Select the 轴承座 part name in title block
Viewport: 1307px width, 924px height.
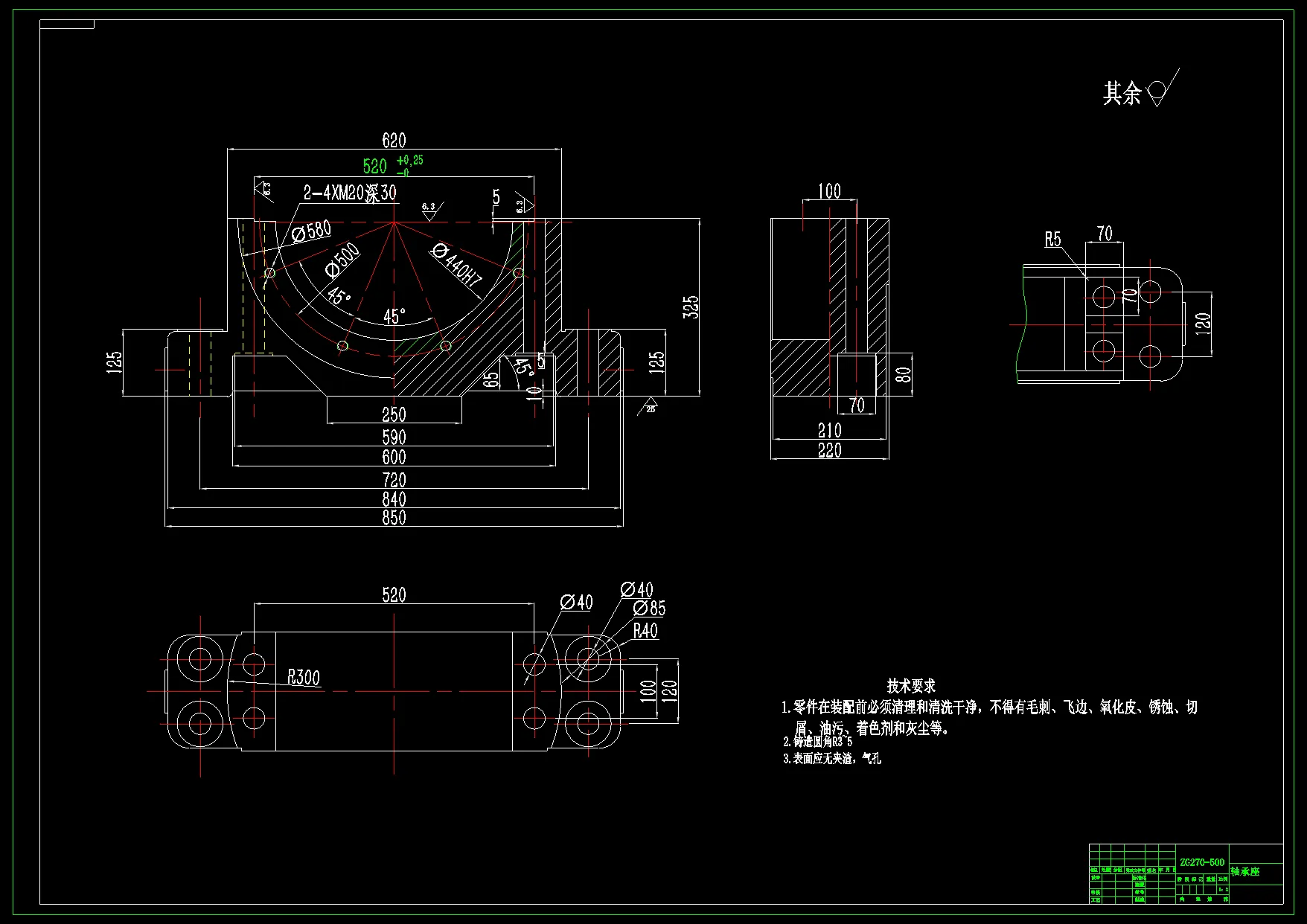tap(1244, 870)
